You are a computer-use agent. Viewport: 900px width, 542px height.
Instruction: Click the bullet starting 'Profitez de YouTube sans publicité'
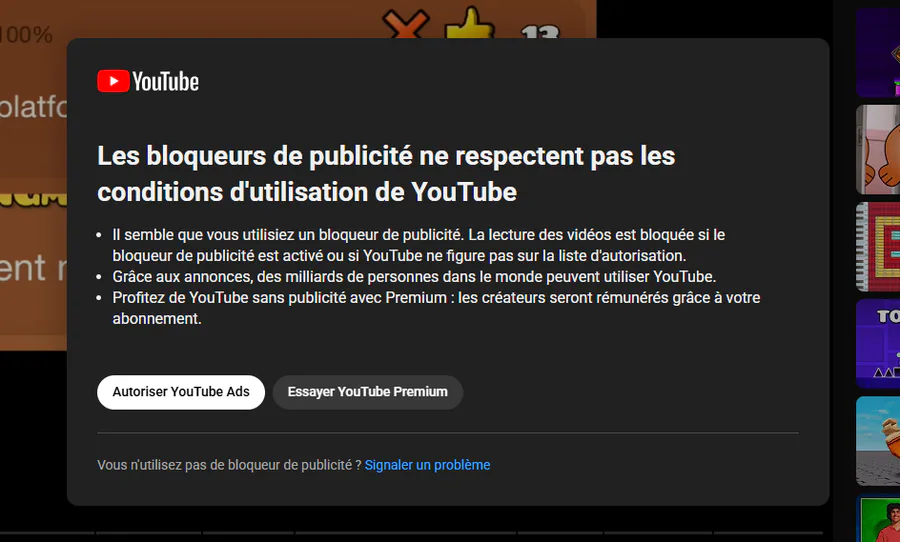click(x=436, y=308)
